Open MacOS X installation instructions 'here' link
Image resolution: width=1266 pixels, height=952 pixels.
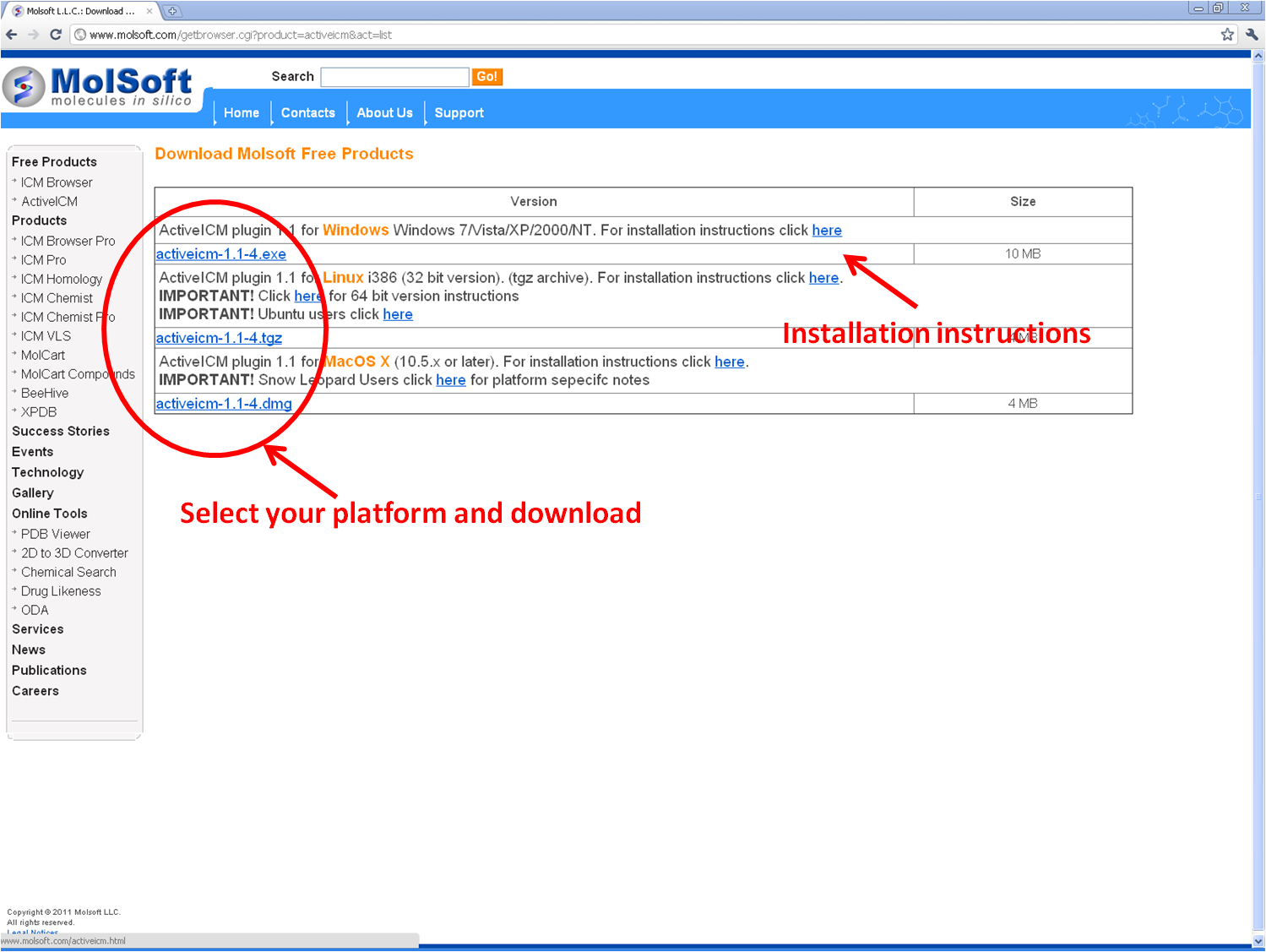[x=730, y=362]
